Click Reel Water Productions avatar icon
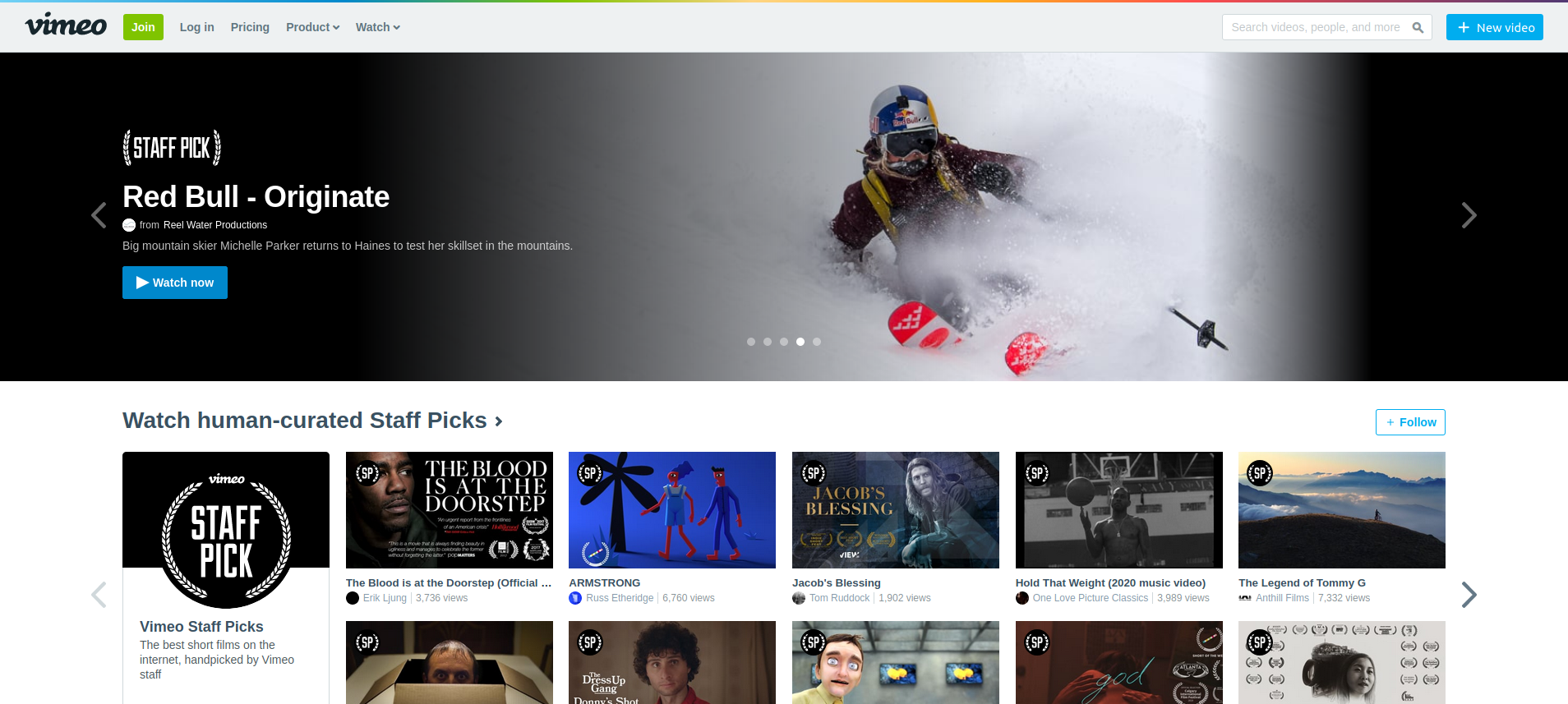This screenshot has width=1568, height=704. click(x=129, y=225)
